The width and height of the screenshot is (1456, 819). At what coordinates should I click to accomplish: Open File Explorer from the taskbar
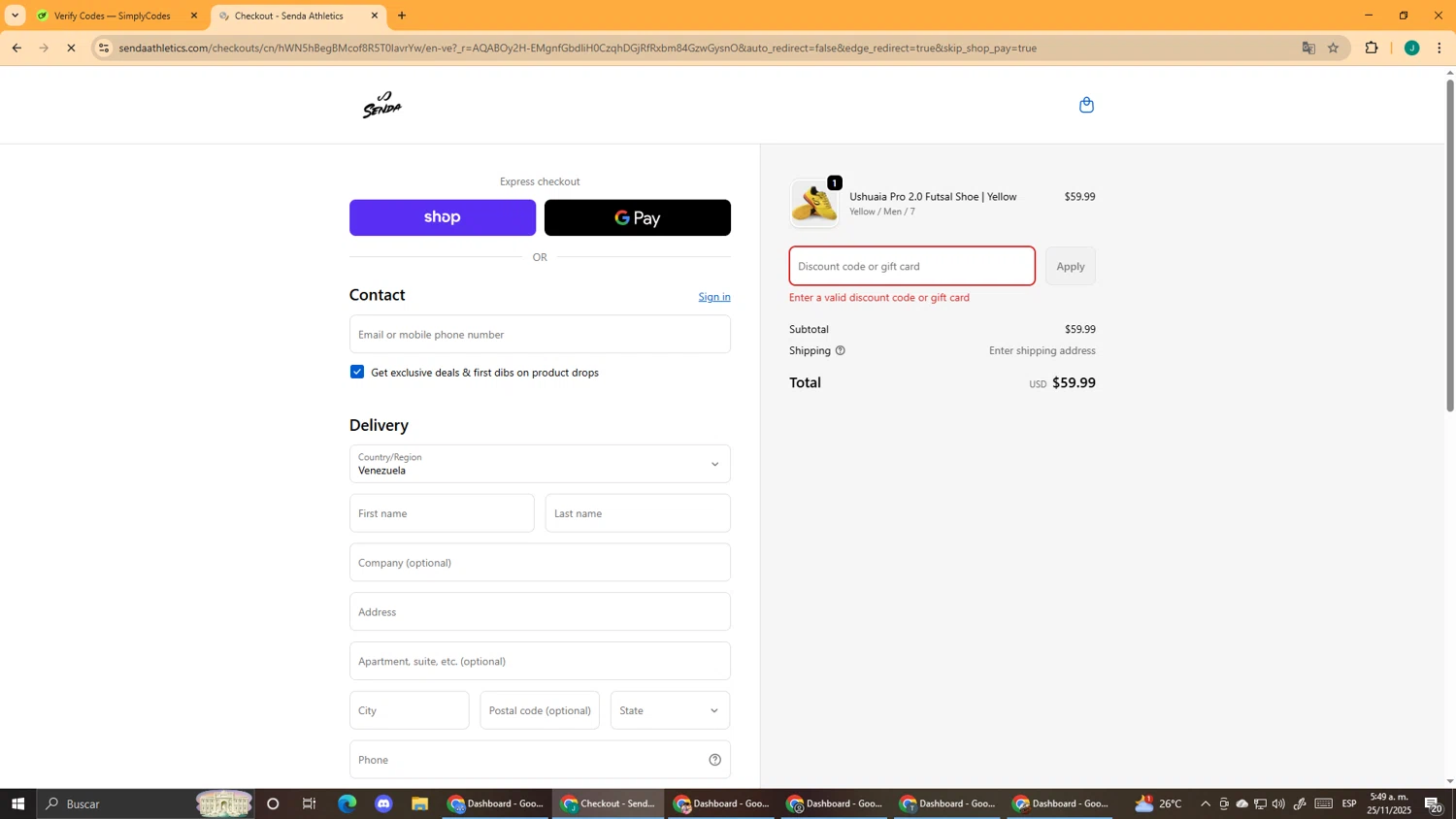[419, 803]
